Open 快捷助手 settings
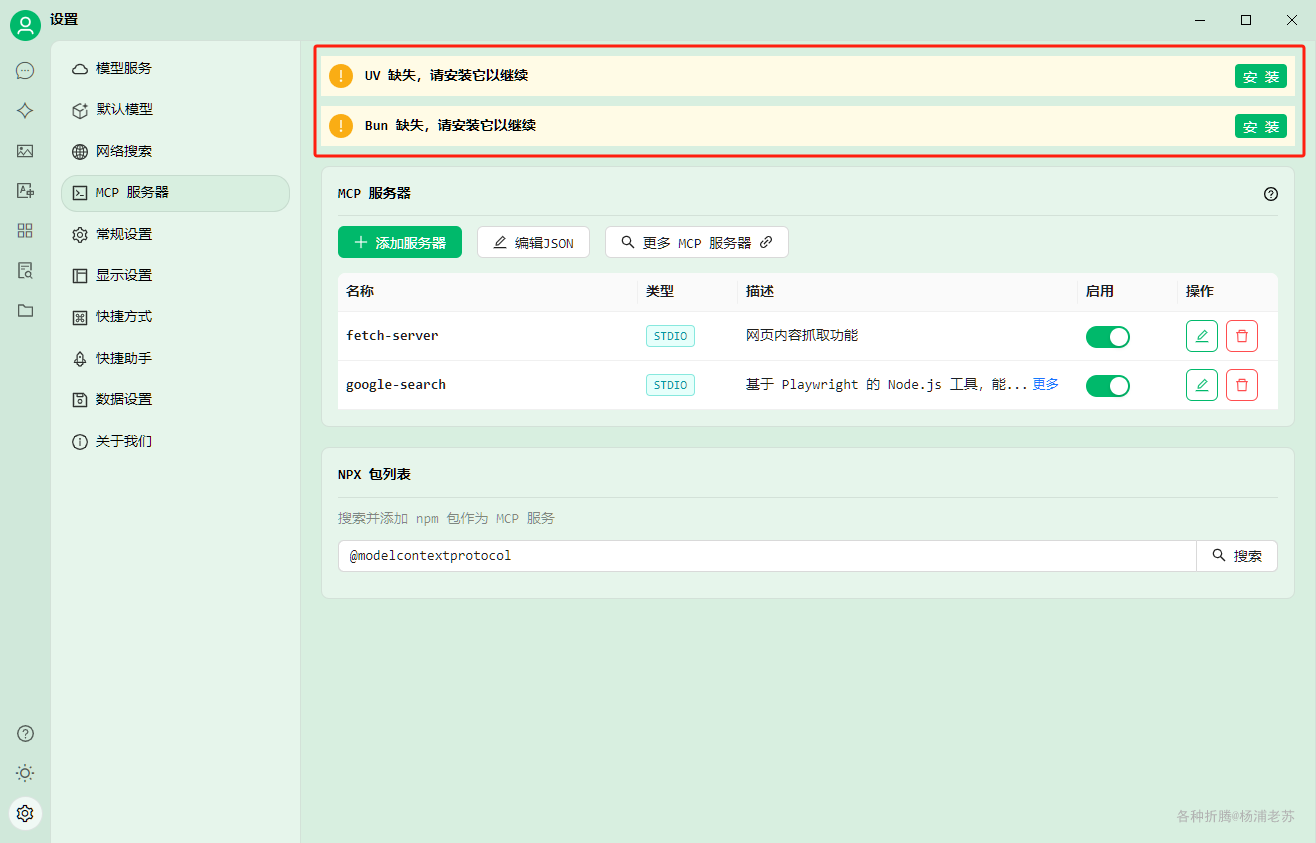The width and height of the screenshot is (1316, 843). point(175,358)
